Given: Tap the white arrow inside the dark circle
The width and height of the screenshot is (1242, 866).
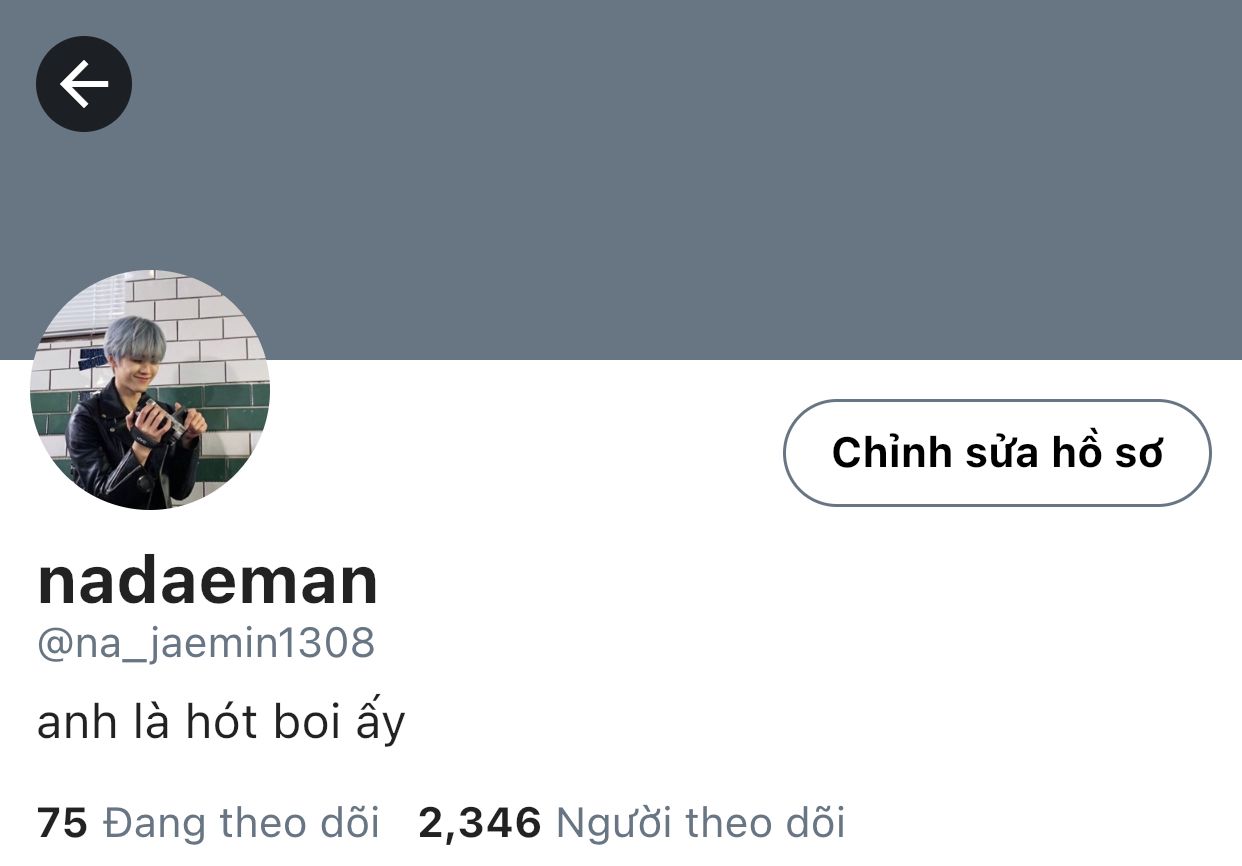Looking at the screenshot, I should point(84,84).
